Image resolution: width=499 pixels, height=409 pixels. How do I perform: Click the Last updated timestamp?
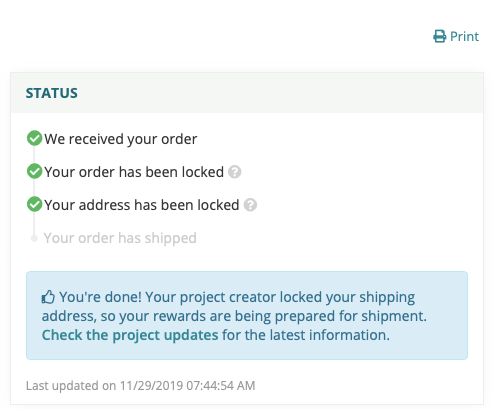[141, 386]
